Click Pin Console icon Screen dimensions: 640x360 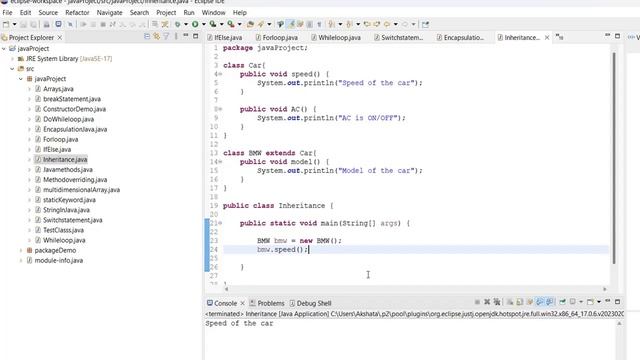click(x=562, y=302)
